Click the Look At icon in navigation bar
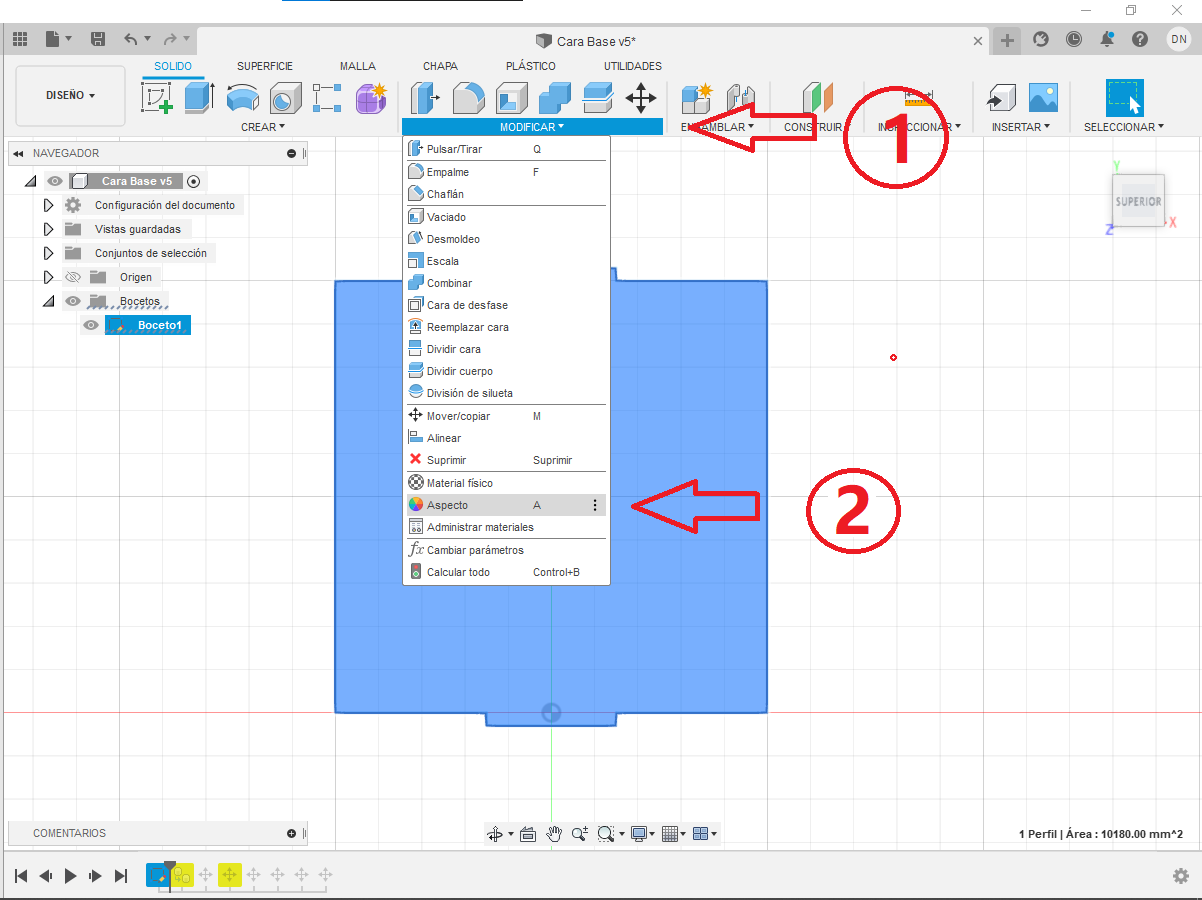1202x900 pixels. pyautogui.click(x=528, y=833)
